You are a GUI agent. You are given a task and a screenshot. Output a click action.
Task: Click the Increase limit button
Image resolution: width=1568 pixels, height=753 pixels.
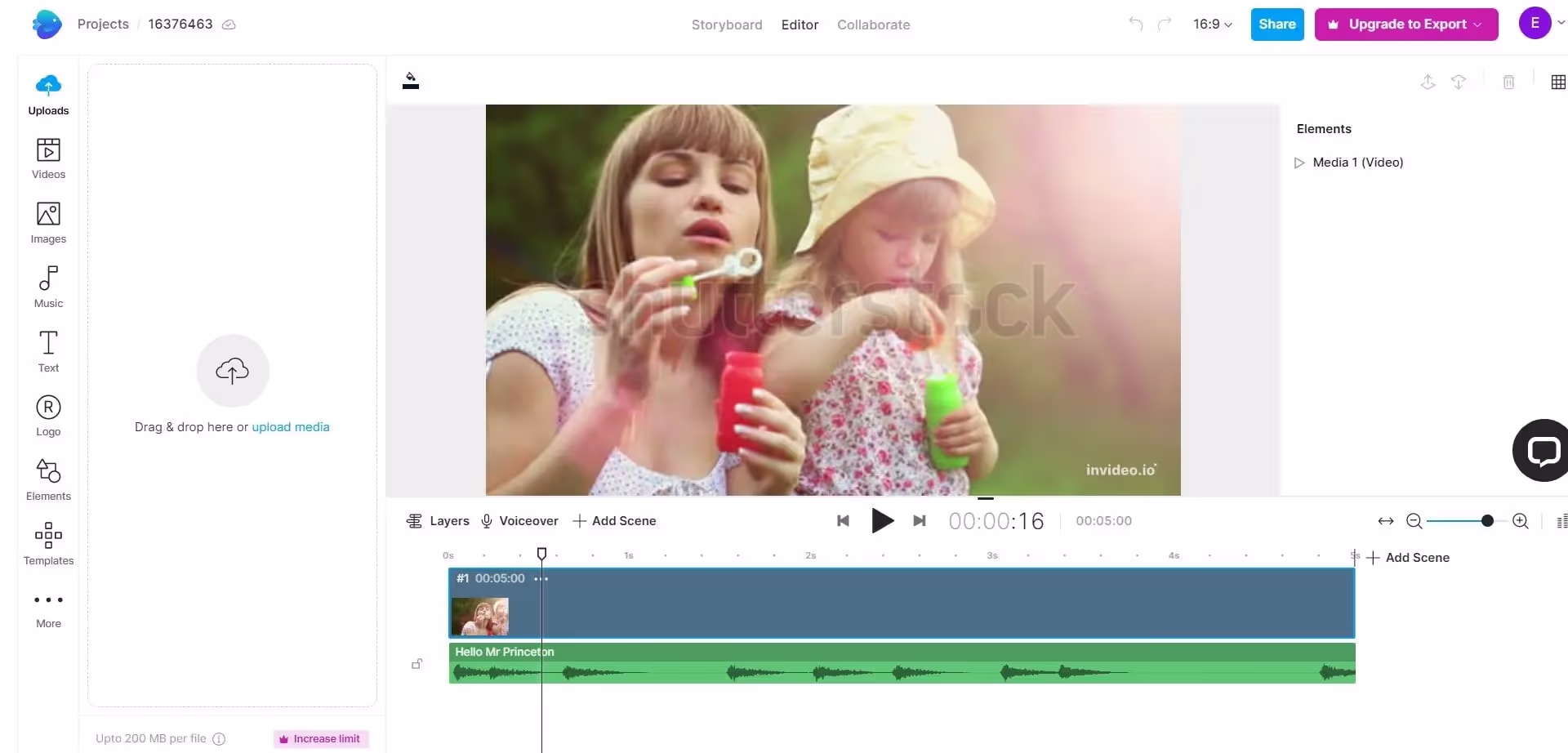point(321,739)
